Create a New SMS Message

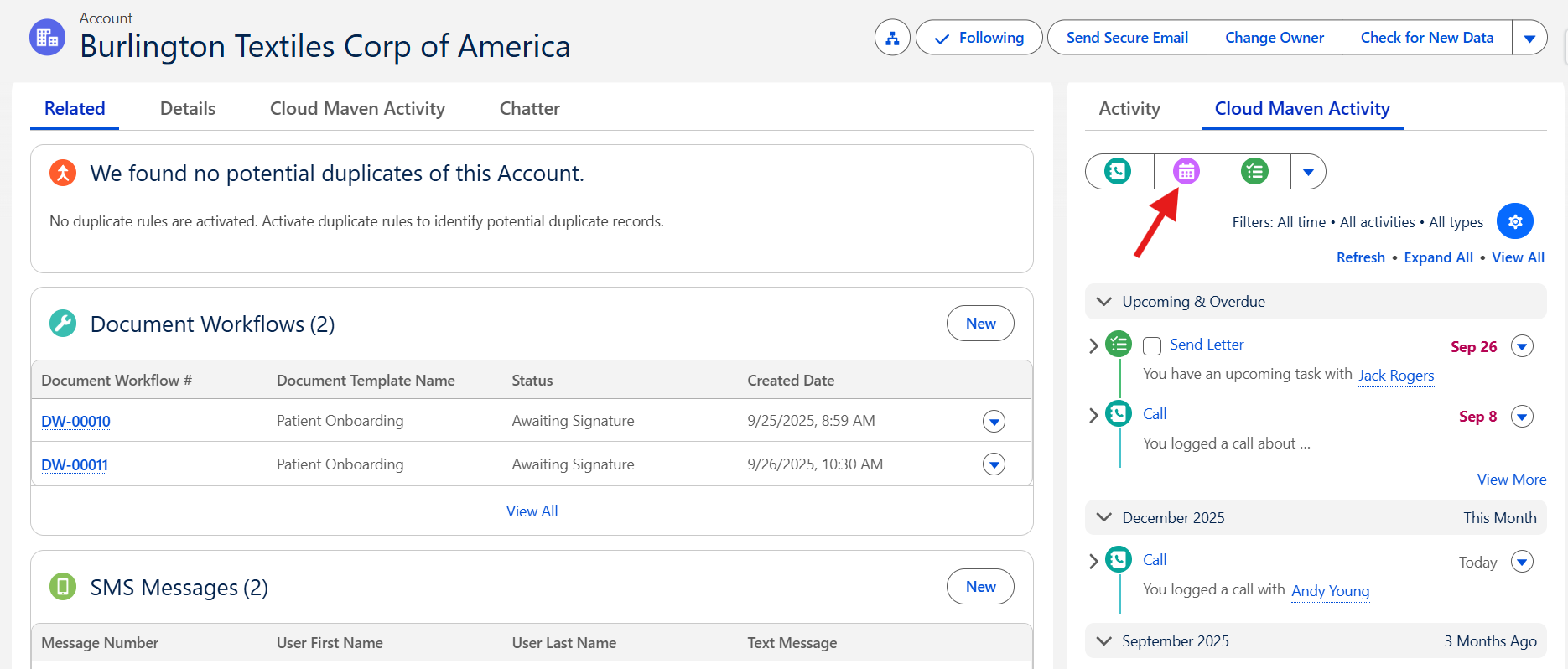pyautogui.click(x=980, y=587)
